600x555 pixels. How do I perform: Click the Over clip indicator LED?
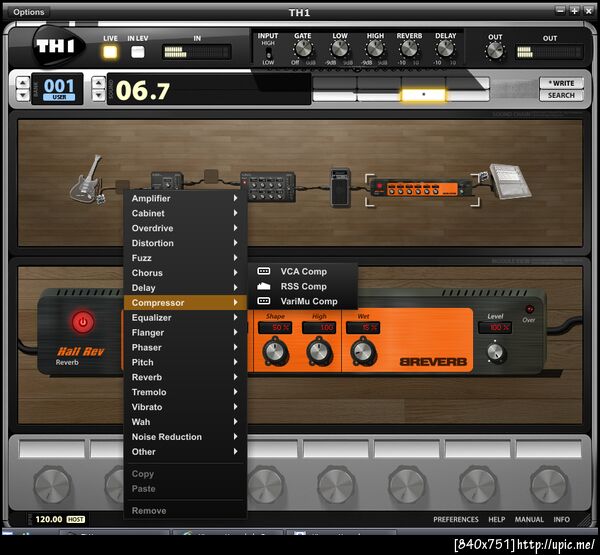pos(529,309)
